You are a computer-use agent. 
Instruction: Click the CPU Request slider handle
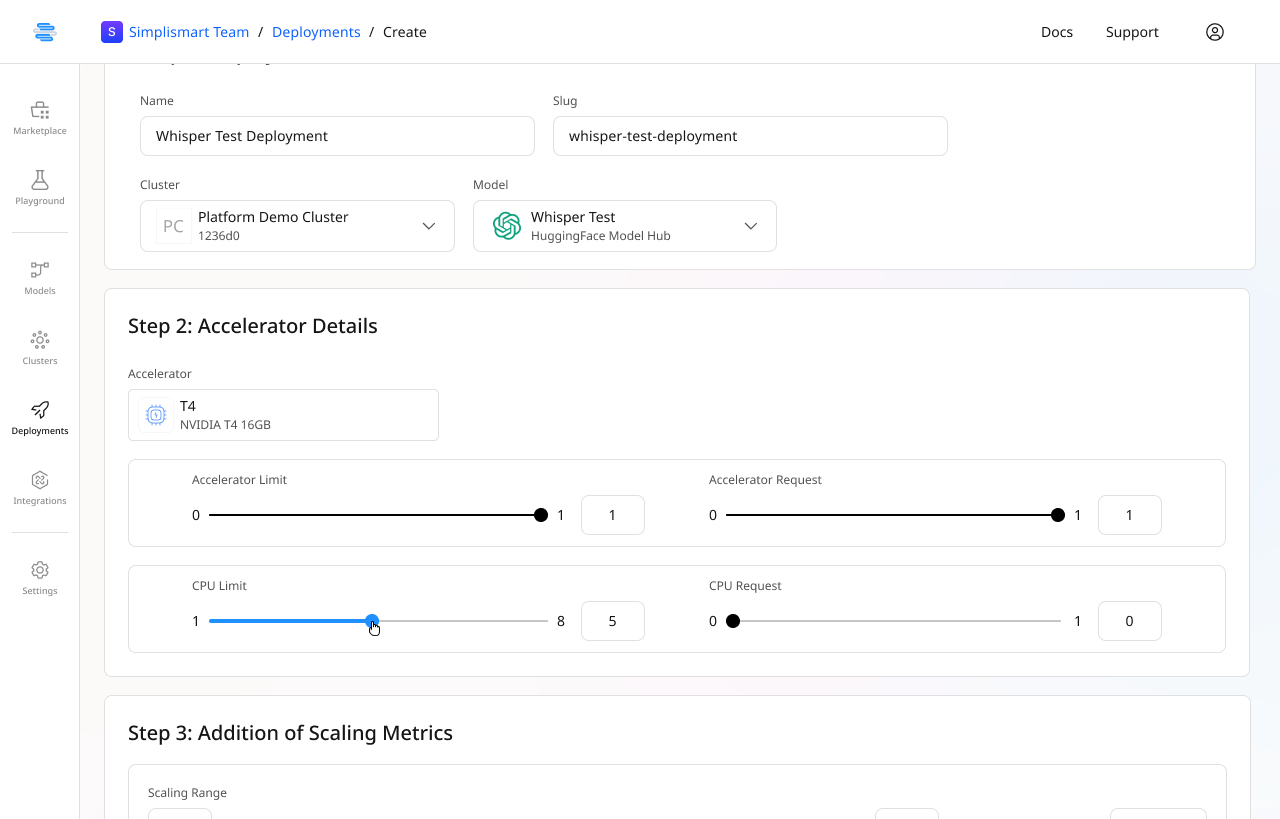pyautogui.click(x=733, y=621)
